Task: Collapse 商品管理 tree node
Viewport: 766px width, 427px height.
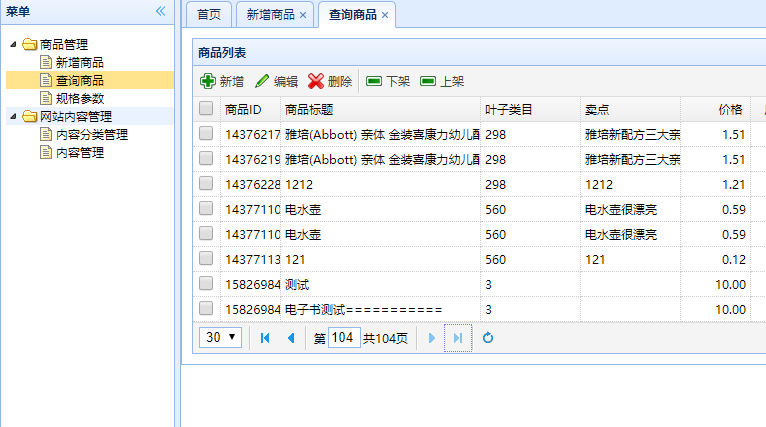Action: point(13,44)
